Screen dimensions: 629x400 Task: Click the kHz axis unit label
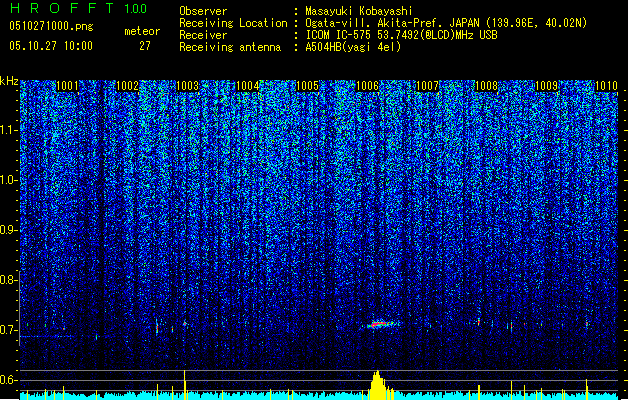[x=9, y=81]
